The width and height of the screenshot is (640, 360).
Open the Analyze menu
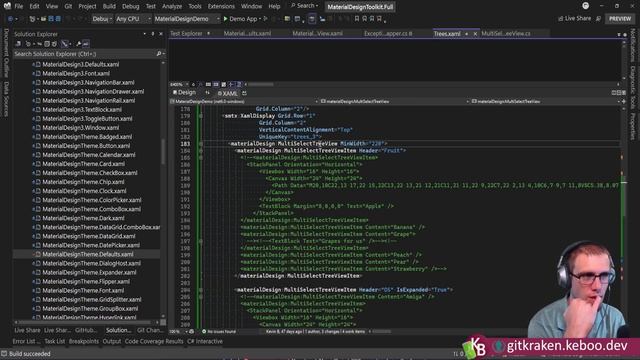[172, 7]
